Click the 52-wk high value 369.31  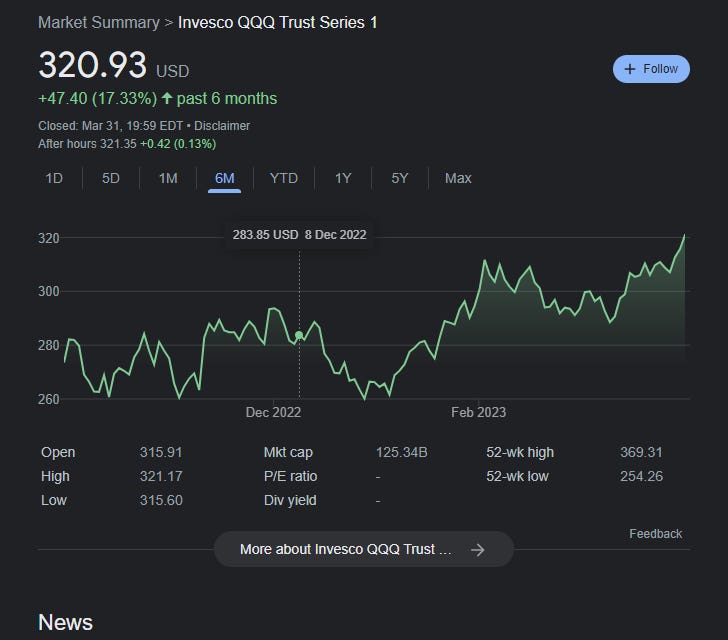tap(641, 452)
